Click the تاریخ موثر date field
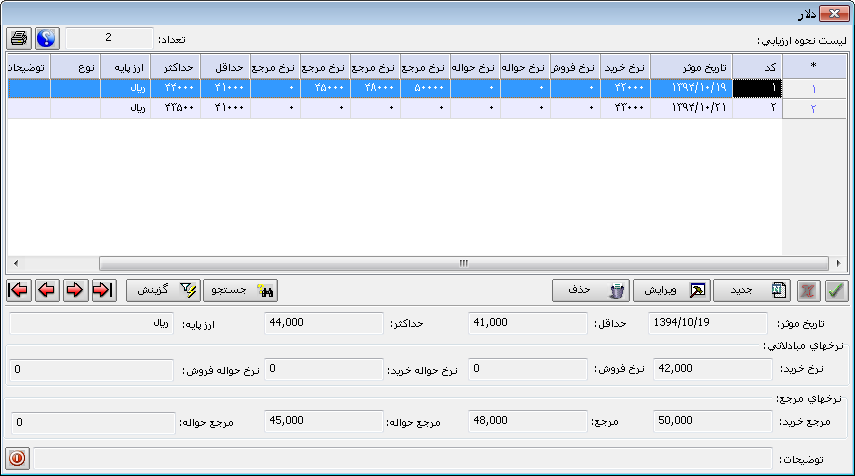 pyautogui.click(x=707, y=323)
